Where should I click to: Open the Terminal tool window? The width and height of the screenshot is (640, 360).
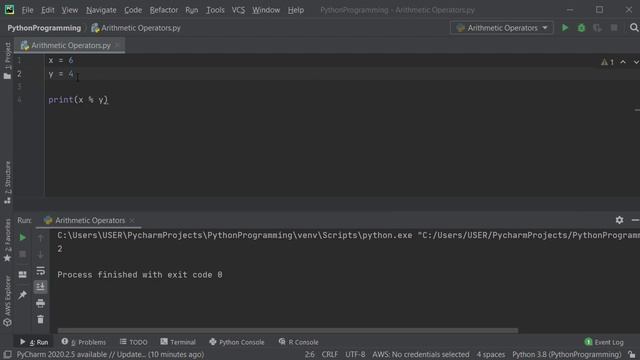tap(178, 342)
